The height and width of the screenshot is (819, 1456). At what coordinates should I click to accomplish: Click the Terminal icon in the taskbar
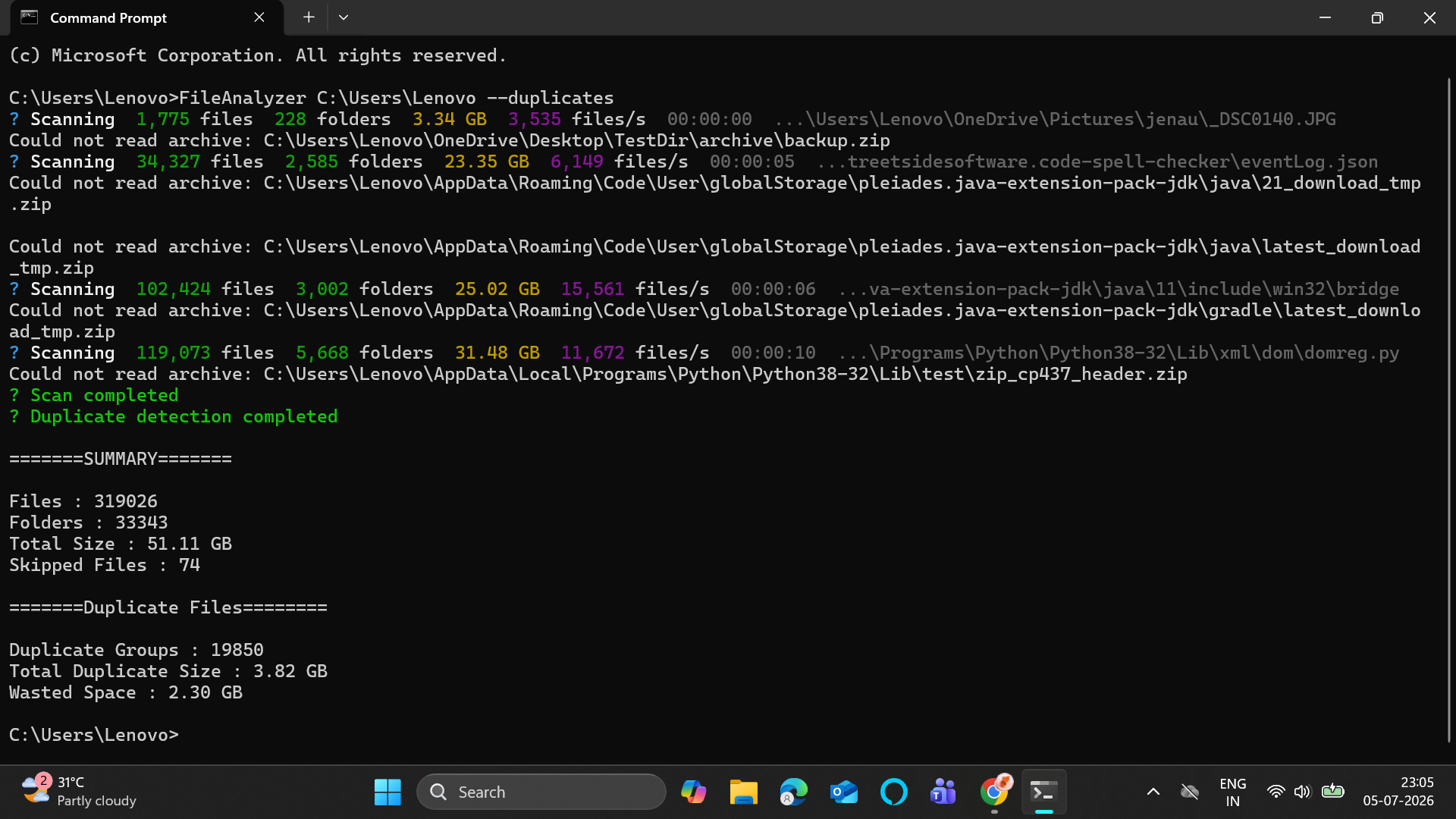pyautogui.click(x=1044, y=792)
